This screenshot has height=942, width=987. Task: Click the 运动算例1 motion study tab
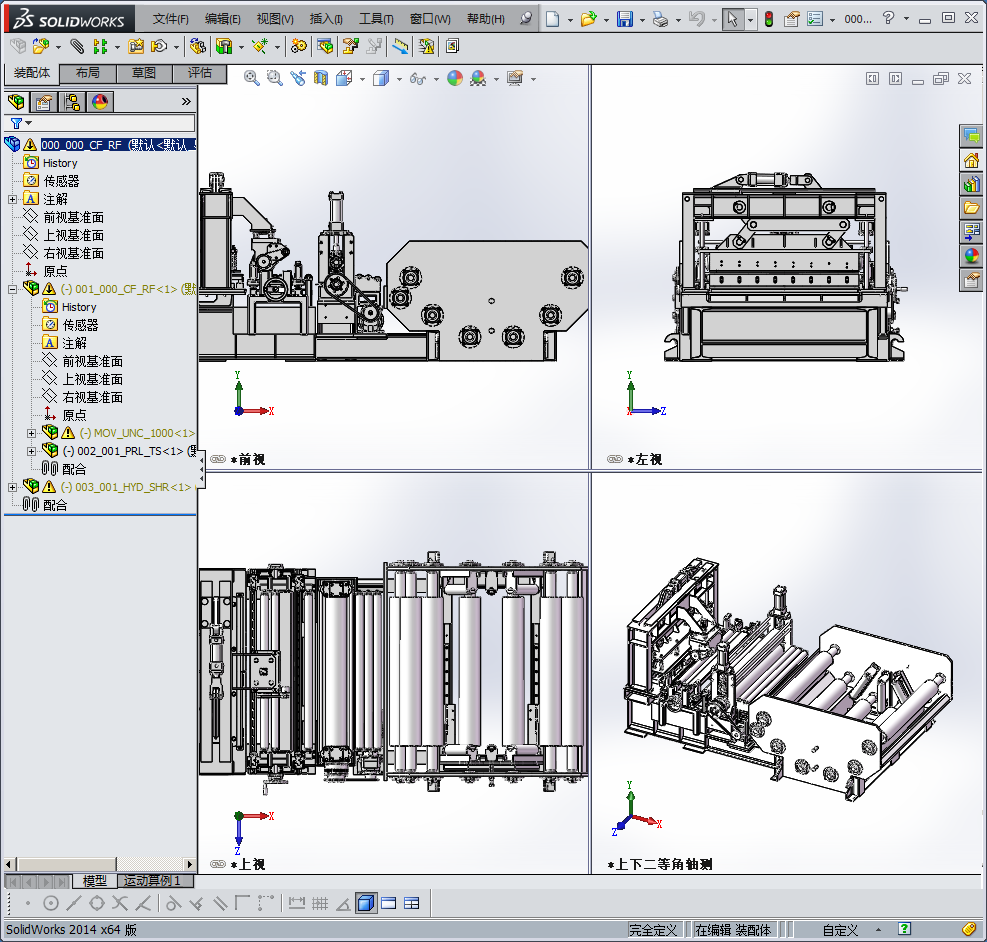pyautogui.click(x=152, y=881)
